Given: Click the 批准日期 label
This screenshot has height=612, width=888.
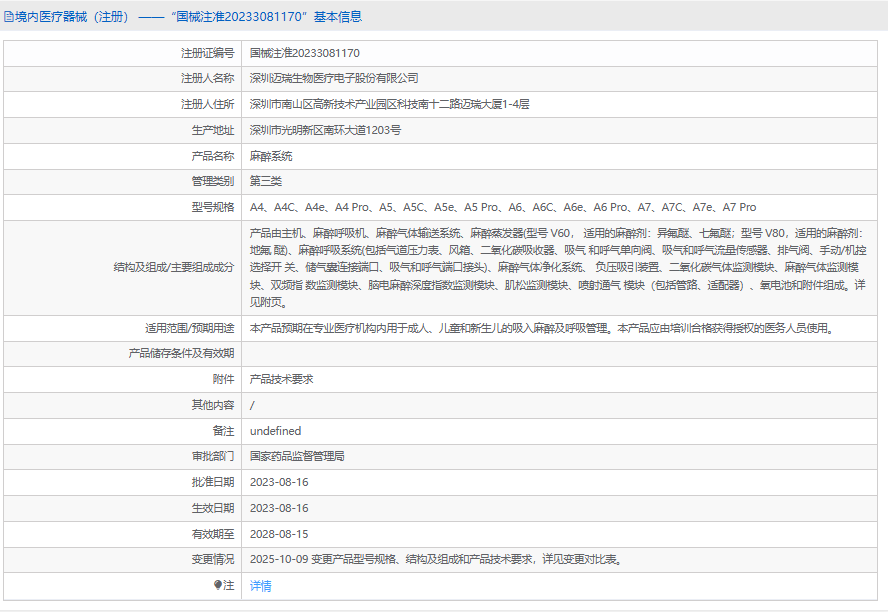Looking at the screenshot, I should (213, 482).
